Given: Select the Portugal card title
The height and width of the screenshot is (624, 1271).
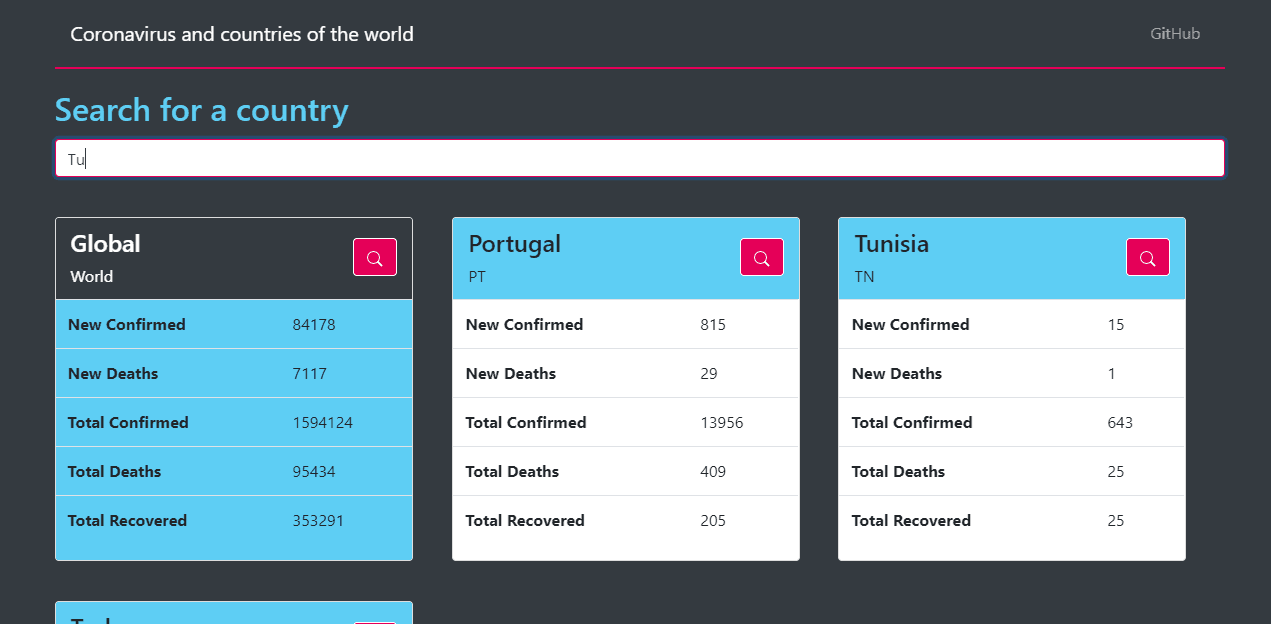Looking at the screenshot, I should coord(515,244).
